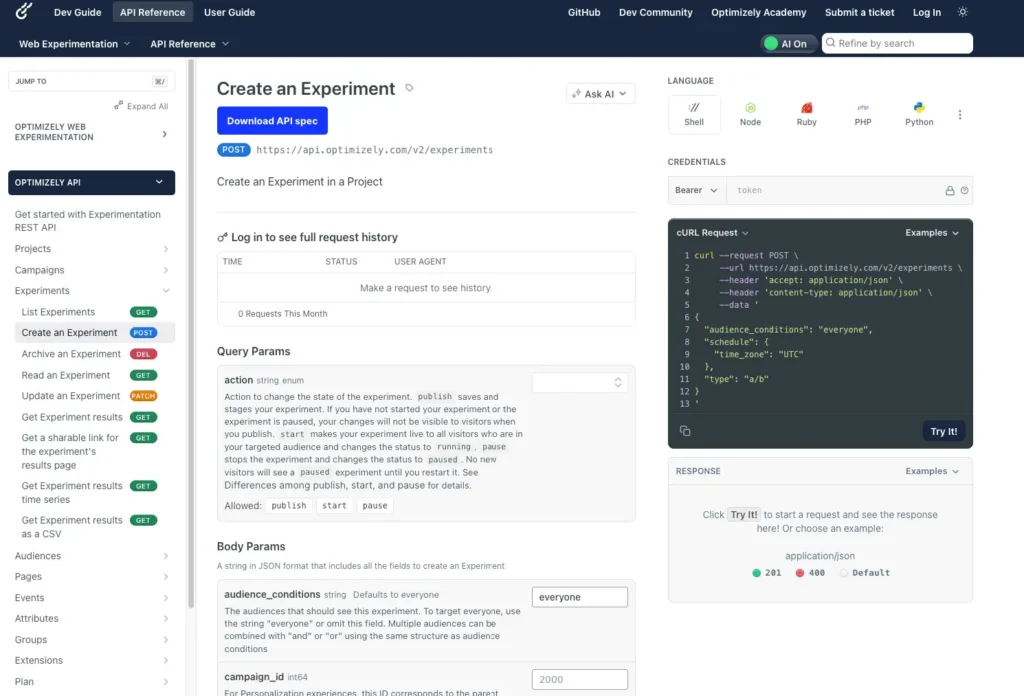The width and height of the screenshot is (1024, 696).
Task: Select the Python language icon
Action: point(918,113)
